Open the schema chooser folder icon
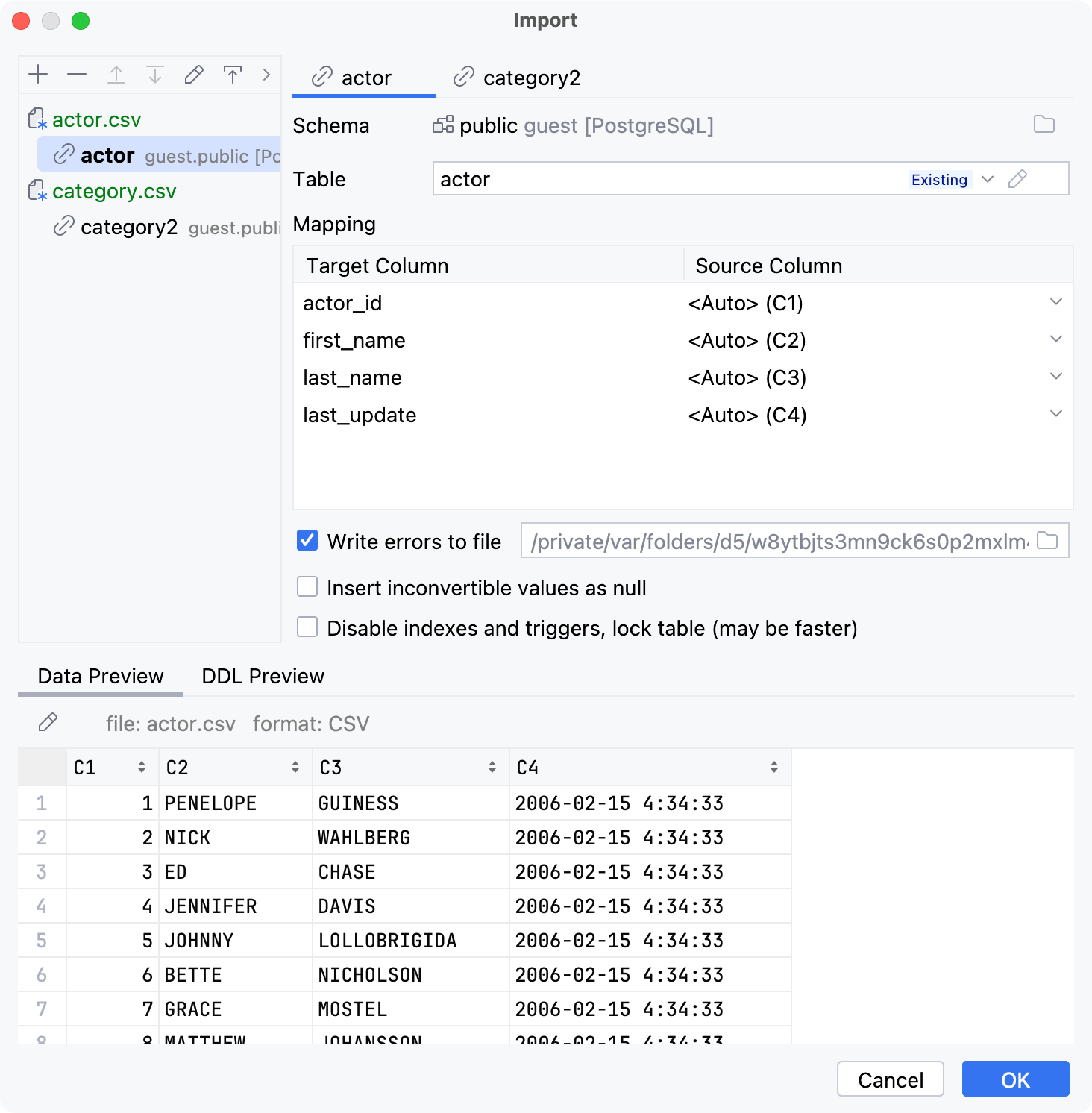This screenshot has height=1113, width=1092. tap(1045, 125)
